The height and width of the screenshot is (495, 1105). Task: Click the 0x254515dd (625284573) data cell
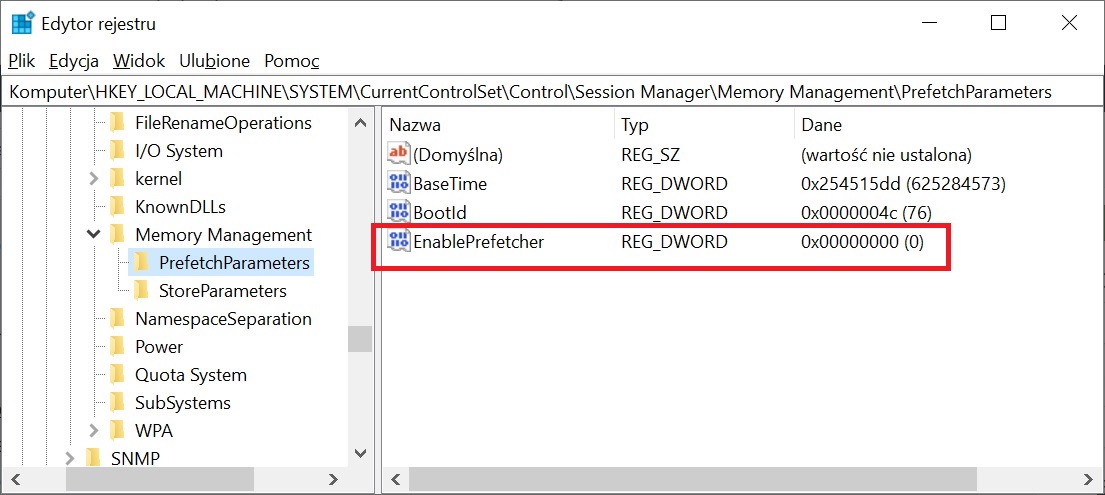point(903,184)
